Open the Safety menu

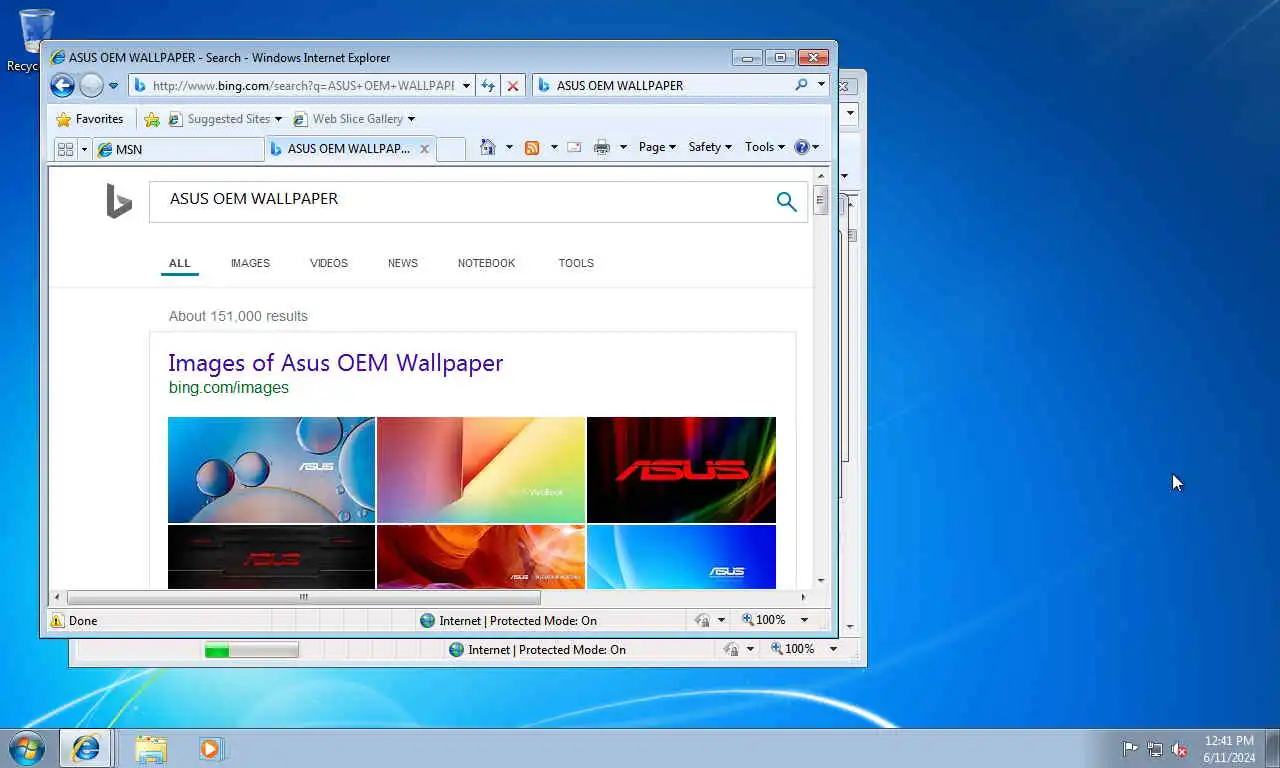[710, 147]
